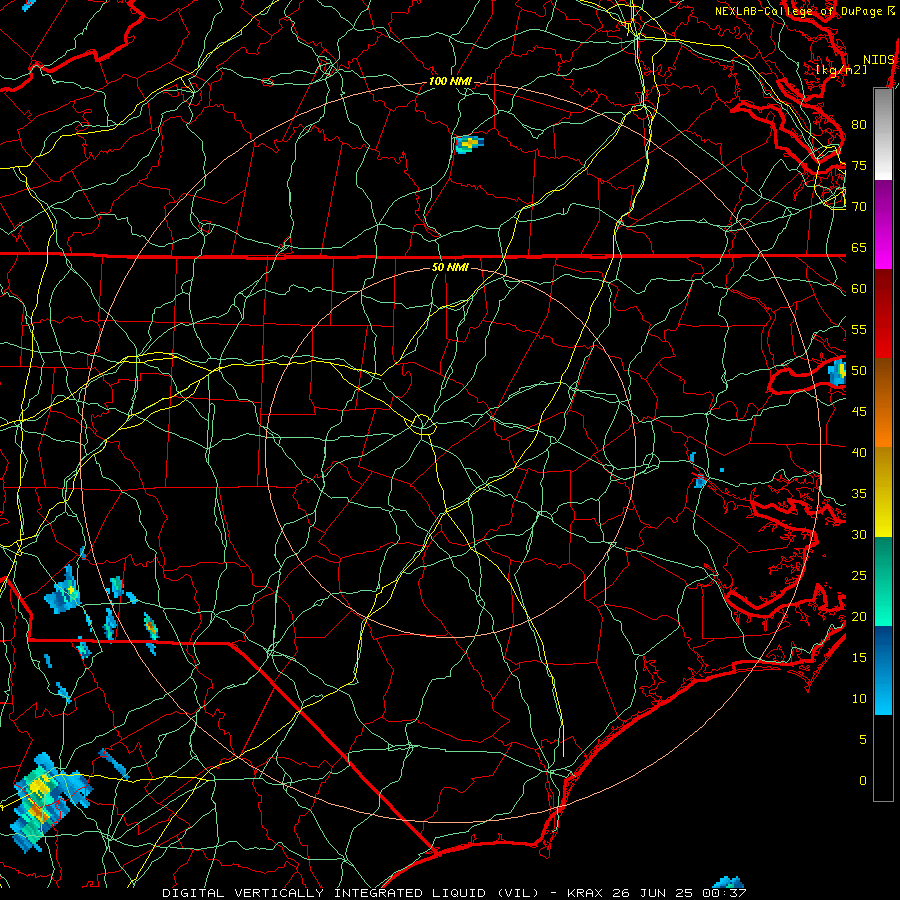Image resolution: width=900 pixels, height=900 pixels.
Task: Click the '100 NMI' range ring label
Action: [x=451, y=82]
